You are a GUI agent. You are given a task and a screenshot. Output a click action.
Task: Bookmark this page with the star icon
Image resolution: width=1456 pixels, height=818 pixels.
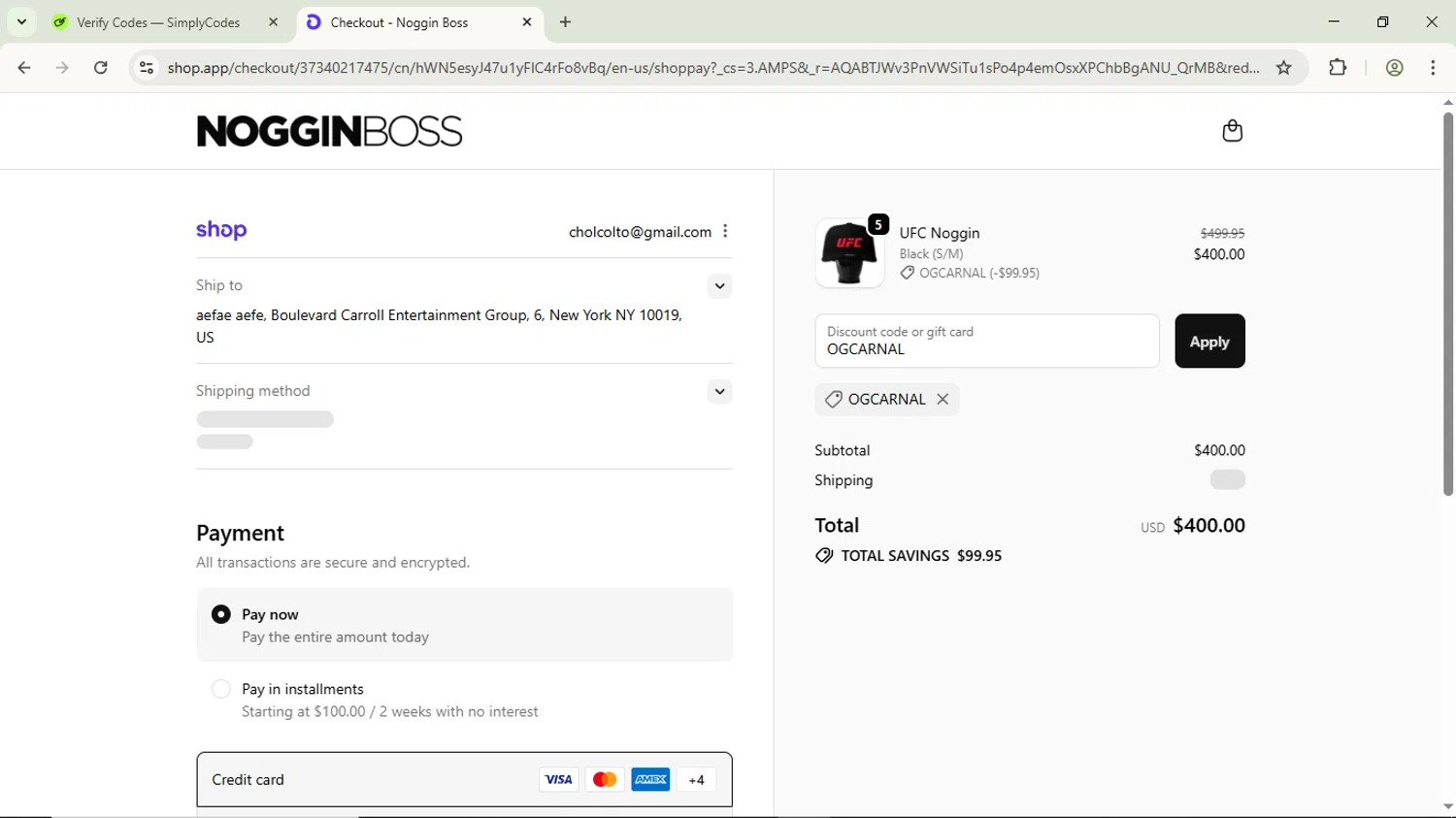1284,68
